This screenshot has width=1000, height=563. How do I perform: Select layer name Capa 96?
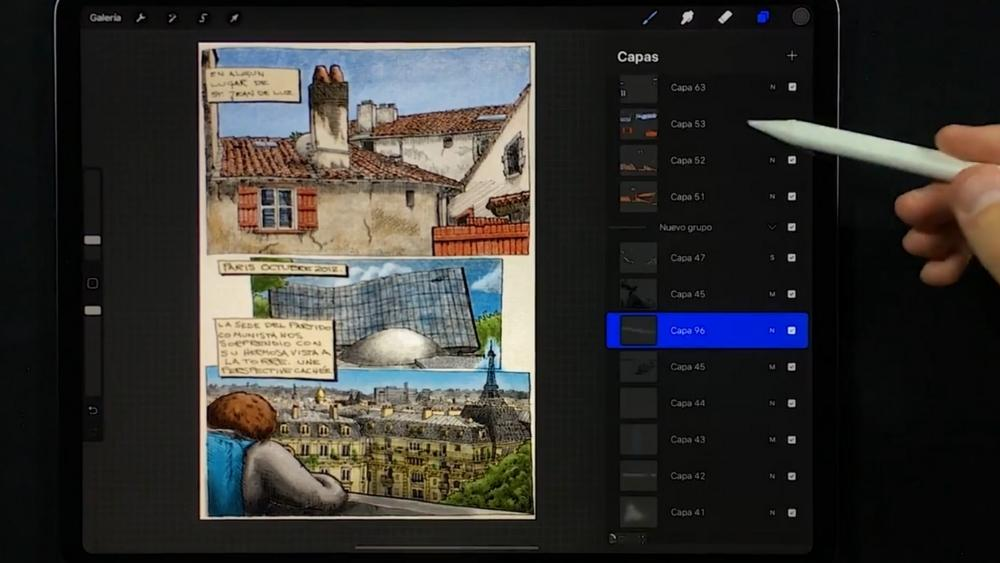click(x=688, y=330)
